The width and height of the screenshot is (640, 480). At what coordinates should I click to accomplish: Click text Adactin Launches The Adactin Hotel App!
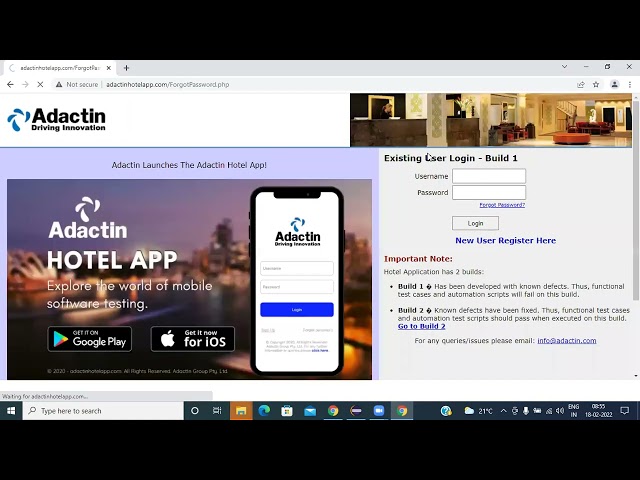189,165
